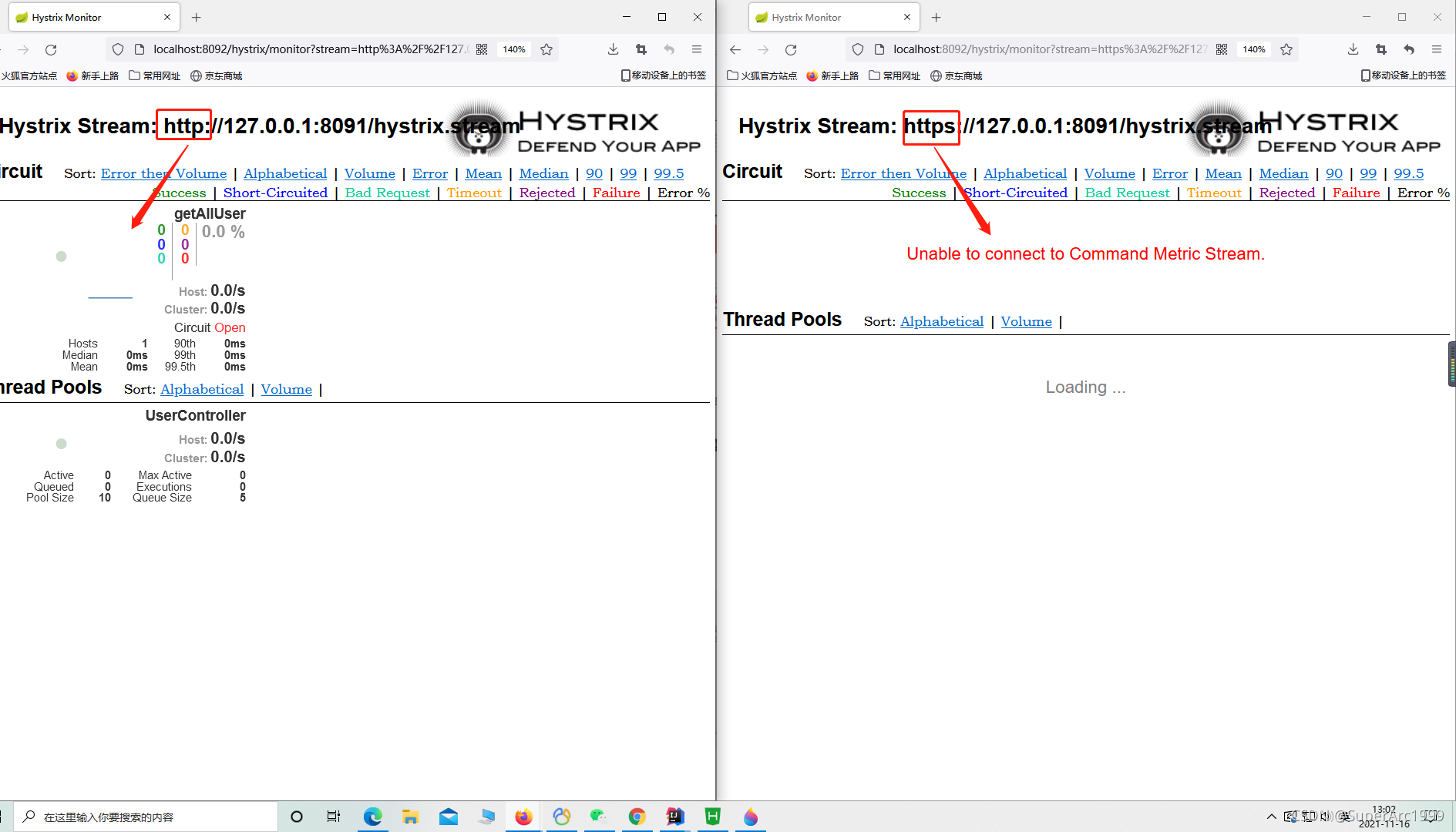1456x832 pixels.
Task: Sort thread pools Alphabetical in right window
Action: (x=942, y=321)
